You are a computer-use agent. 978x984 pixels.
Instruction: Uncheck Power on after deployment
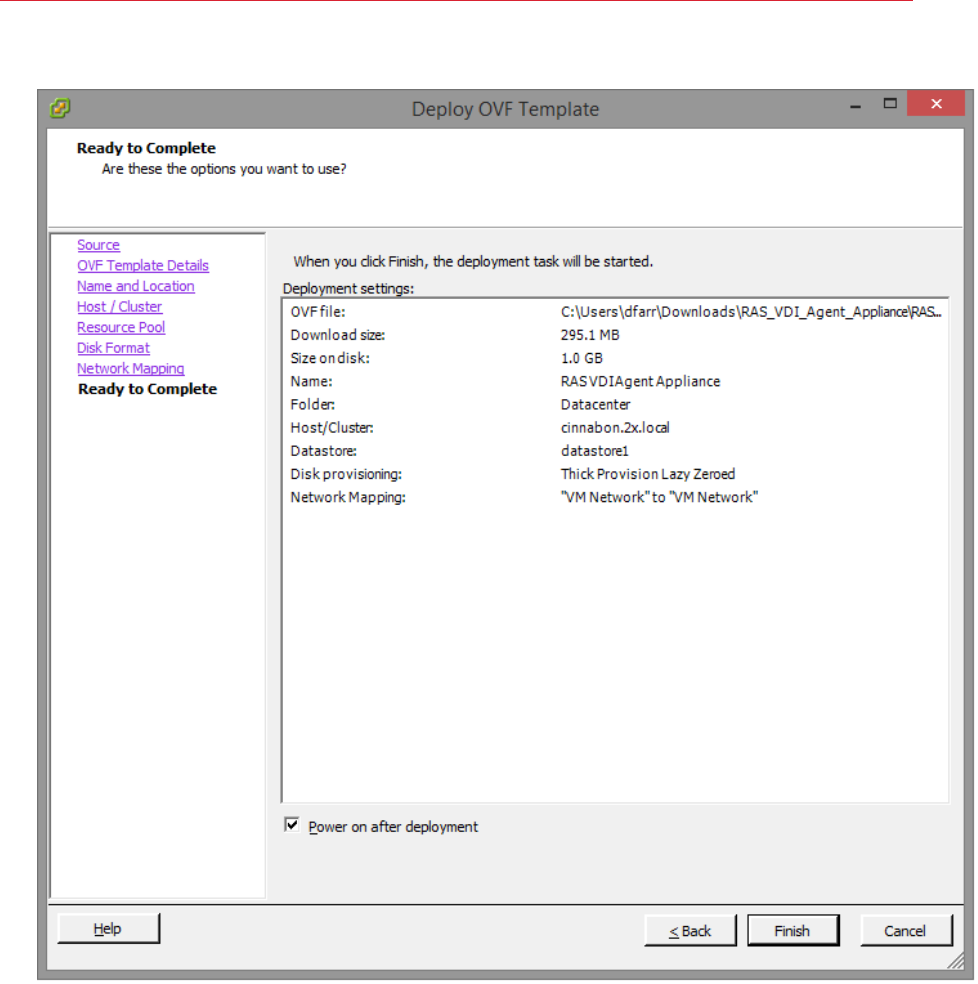point(292,825)
